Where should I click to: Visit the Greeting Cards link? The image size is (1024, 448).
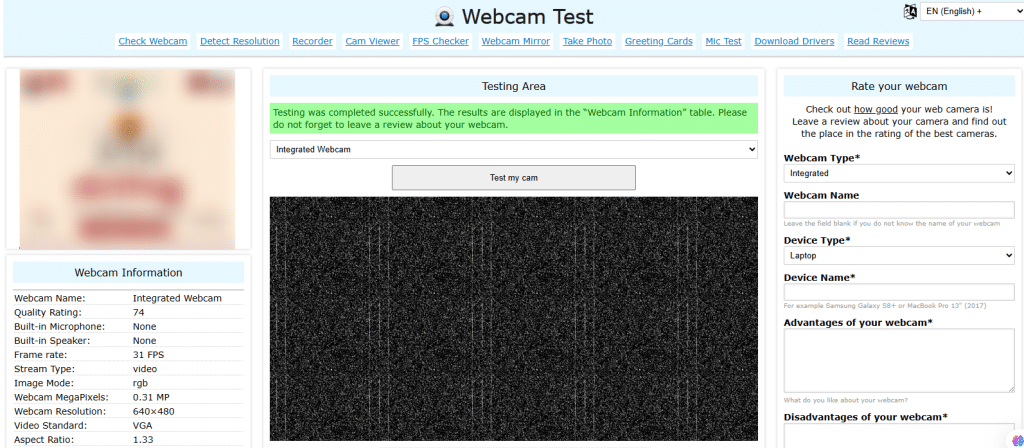point(658,41)
